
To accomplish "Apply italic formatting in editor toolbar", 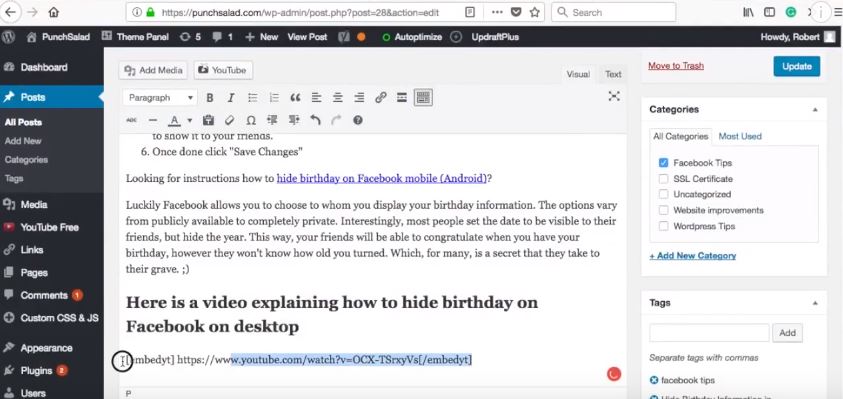I will click(x=231, y=98).
